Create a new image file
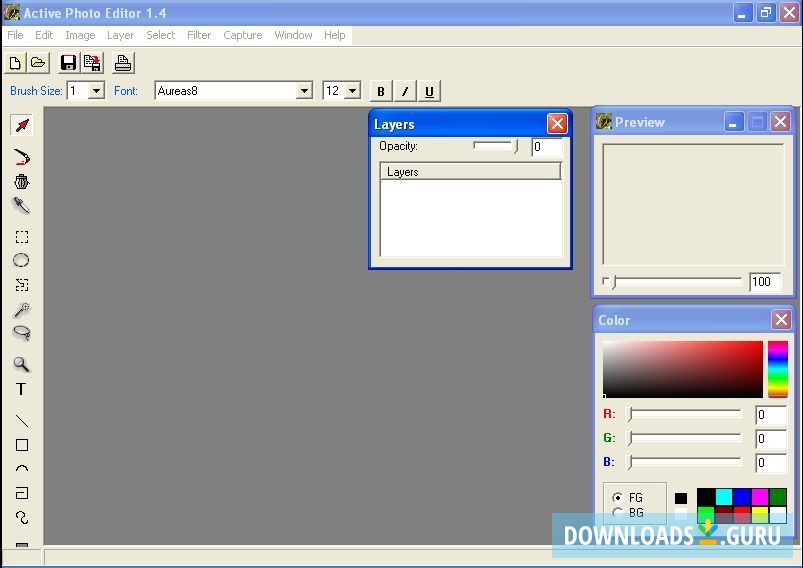The width and height of the screenshot is (803, 568). tap(15, 63)
